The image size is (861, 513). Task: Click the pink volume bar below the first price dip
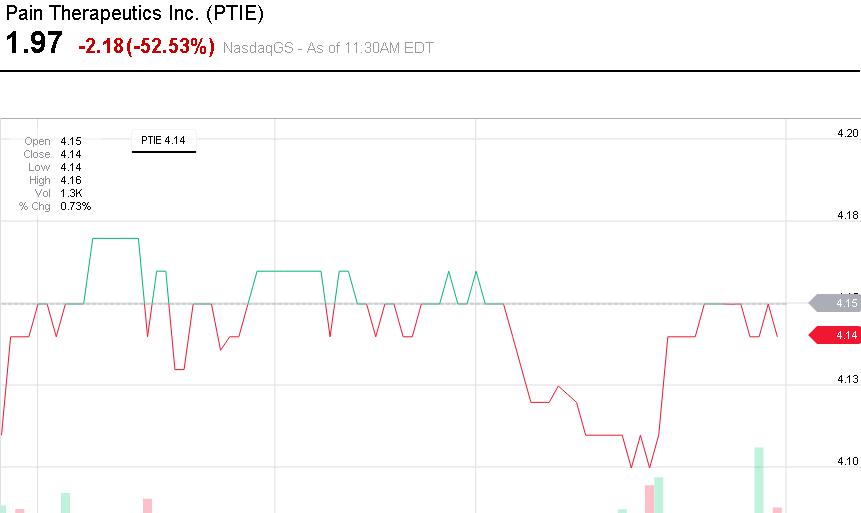pos(147,505)
